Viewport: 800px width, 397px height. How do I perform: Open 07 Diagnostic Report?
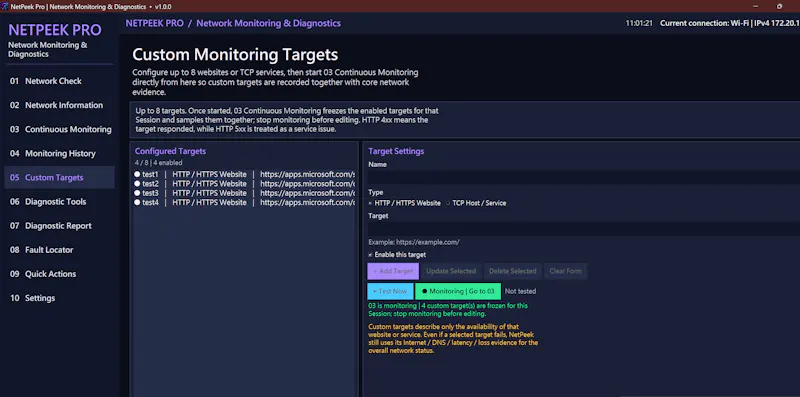(x=59, y=226)
